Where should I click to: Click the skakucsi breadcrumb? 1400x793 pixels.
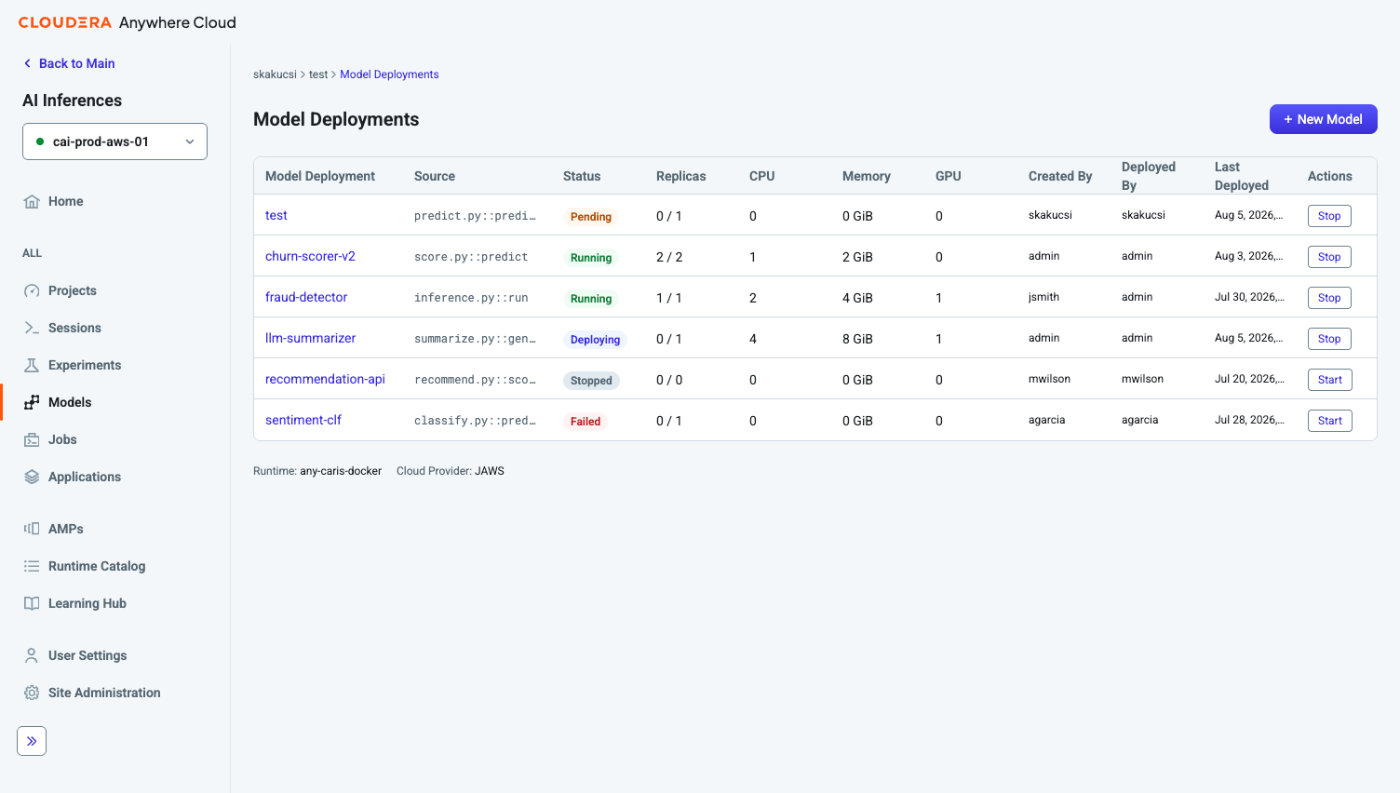coord(275,74)
